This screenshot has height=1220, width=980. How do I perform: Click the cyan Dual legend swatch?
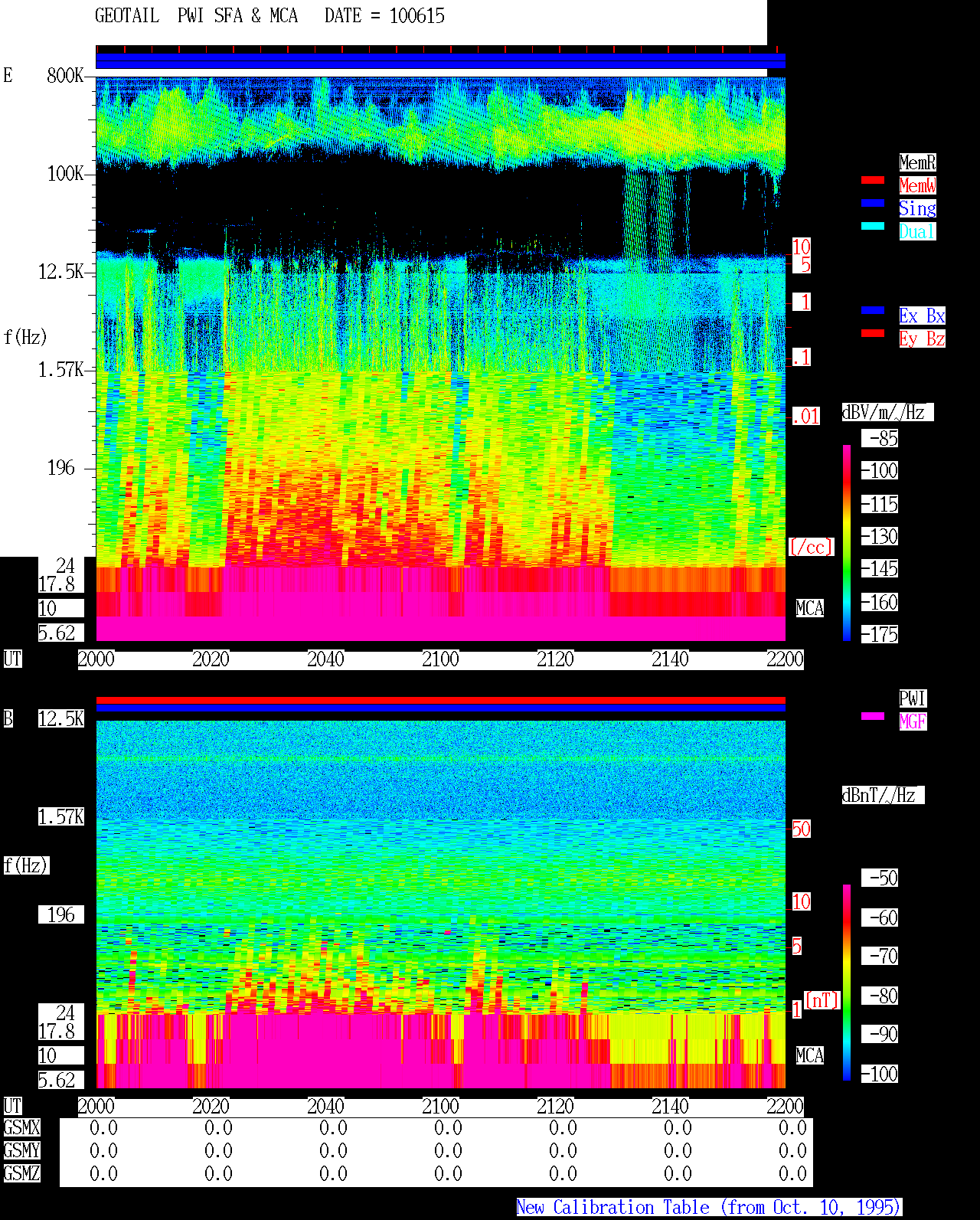873,226
